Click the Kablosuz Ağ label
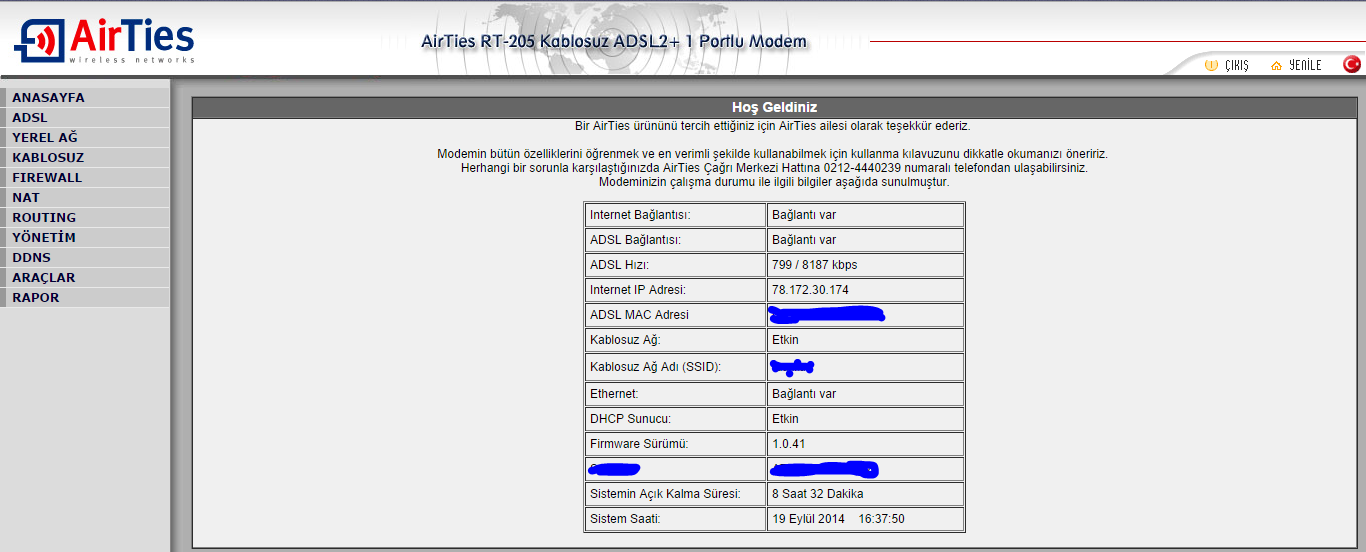Image resolution: width=1366 pixels, height=552 pixels. (625, 340)
